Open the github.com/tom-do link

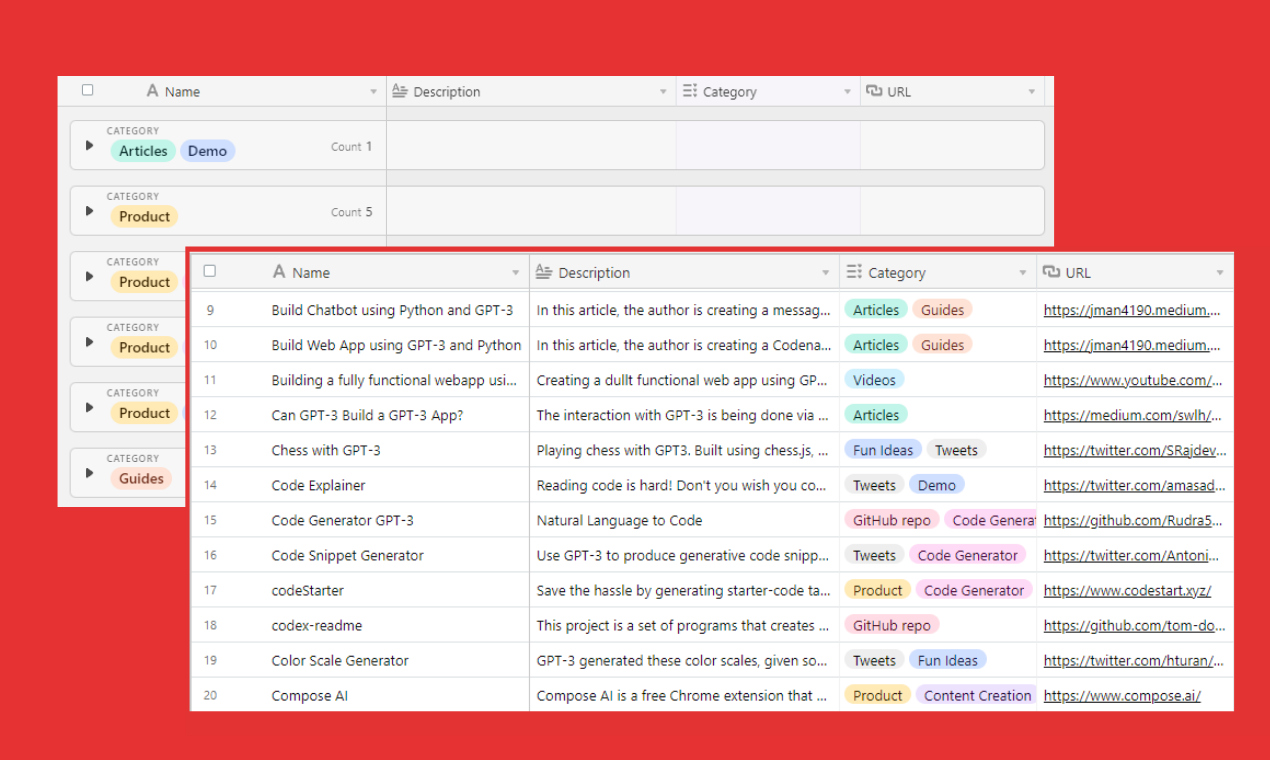(x=1134, y=625)
